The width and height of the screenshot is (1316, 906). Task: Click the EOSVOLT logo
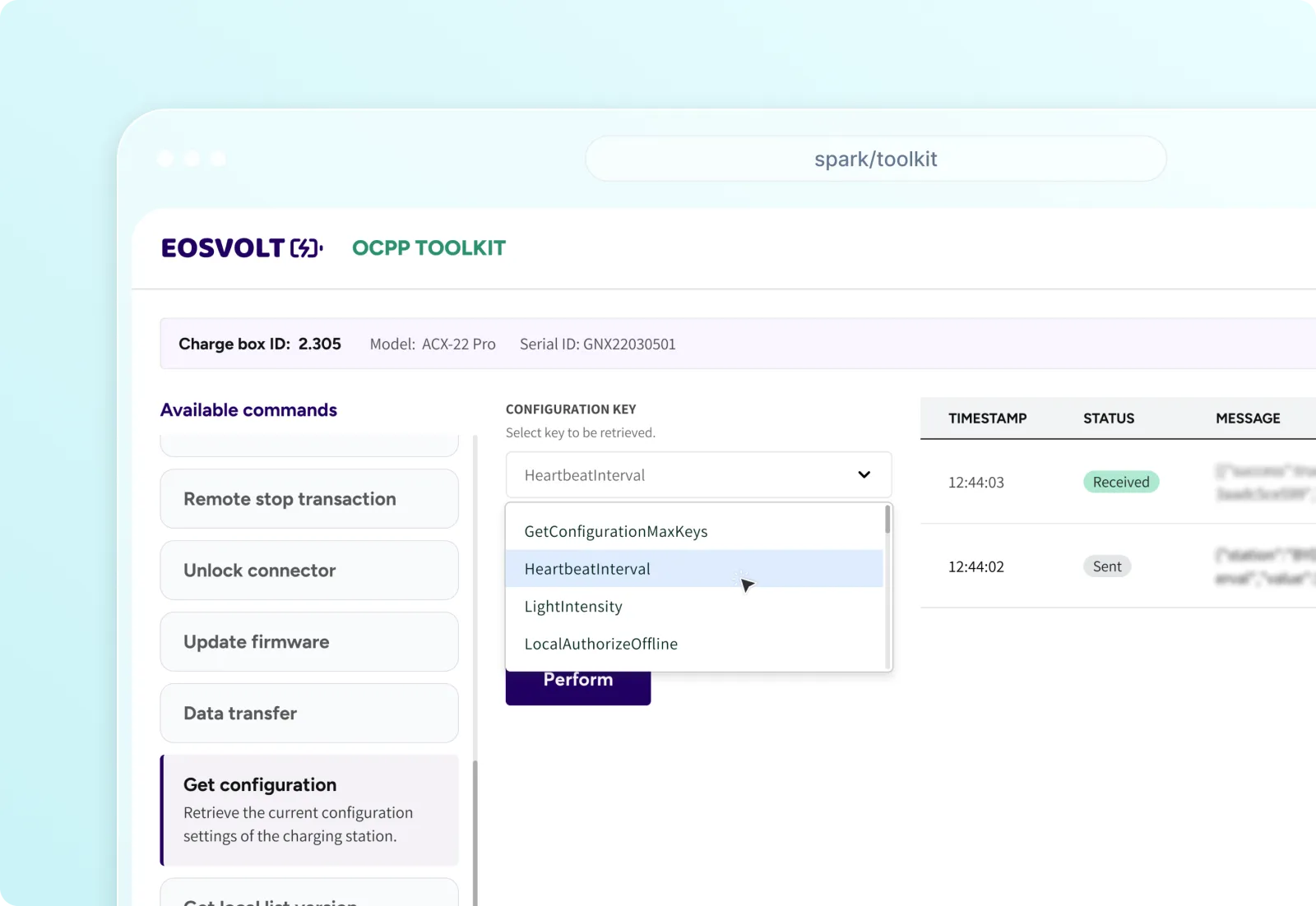pos(242,248)
